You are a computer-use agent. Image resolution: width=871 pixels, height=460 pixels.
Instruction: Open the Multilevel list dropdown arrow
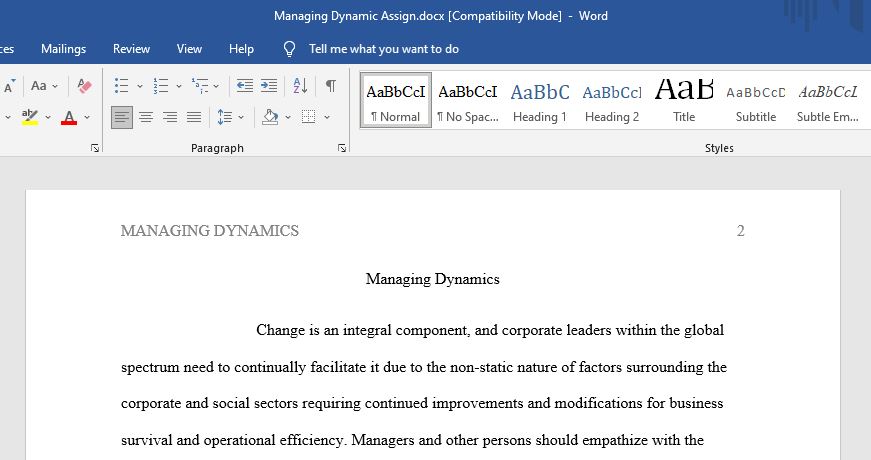216,86
